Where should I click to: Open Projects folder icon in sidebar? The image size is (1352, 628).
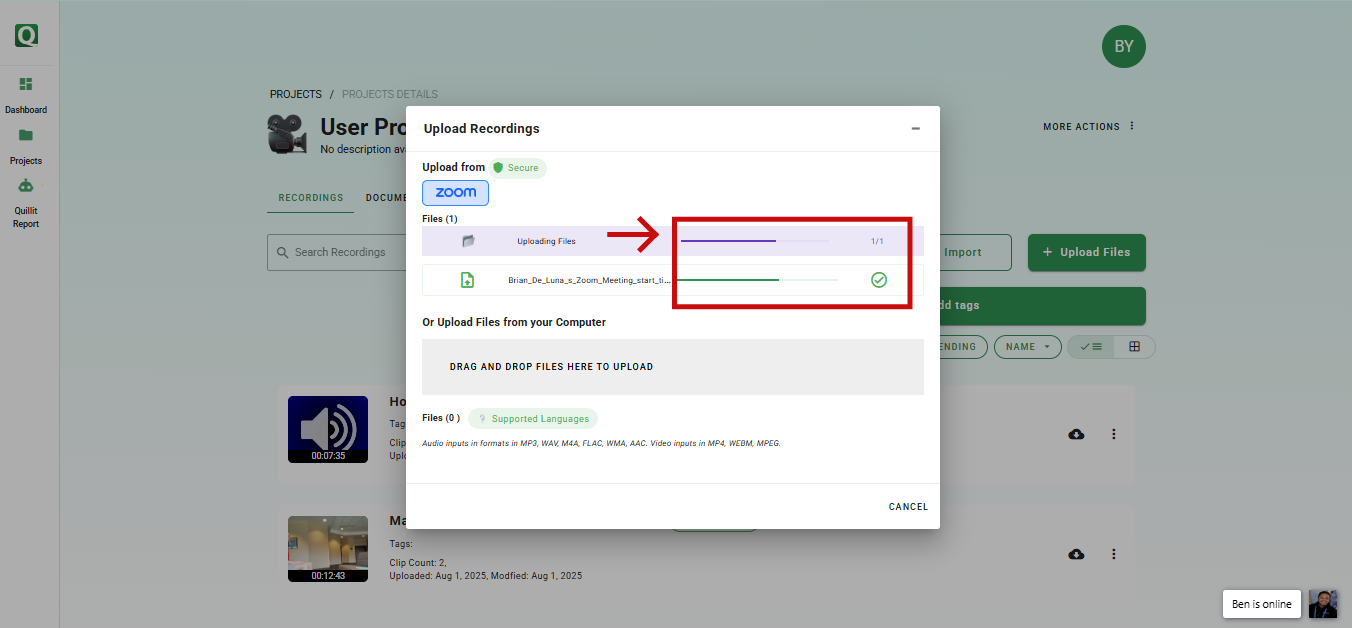coord(26,136)
